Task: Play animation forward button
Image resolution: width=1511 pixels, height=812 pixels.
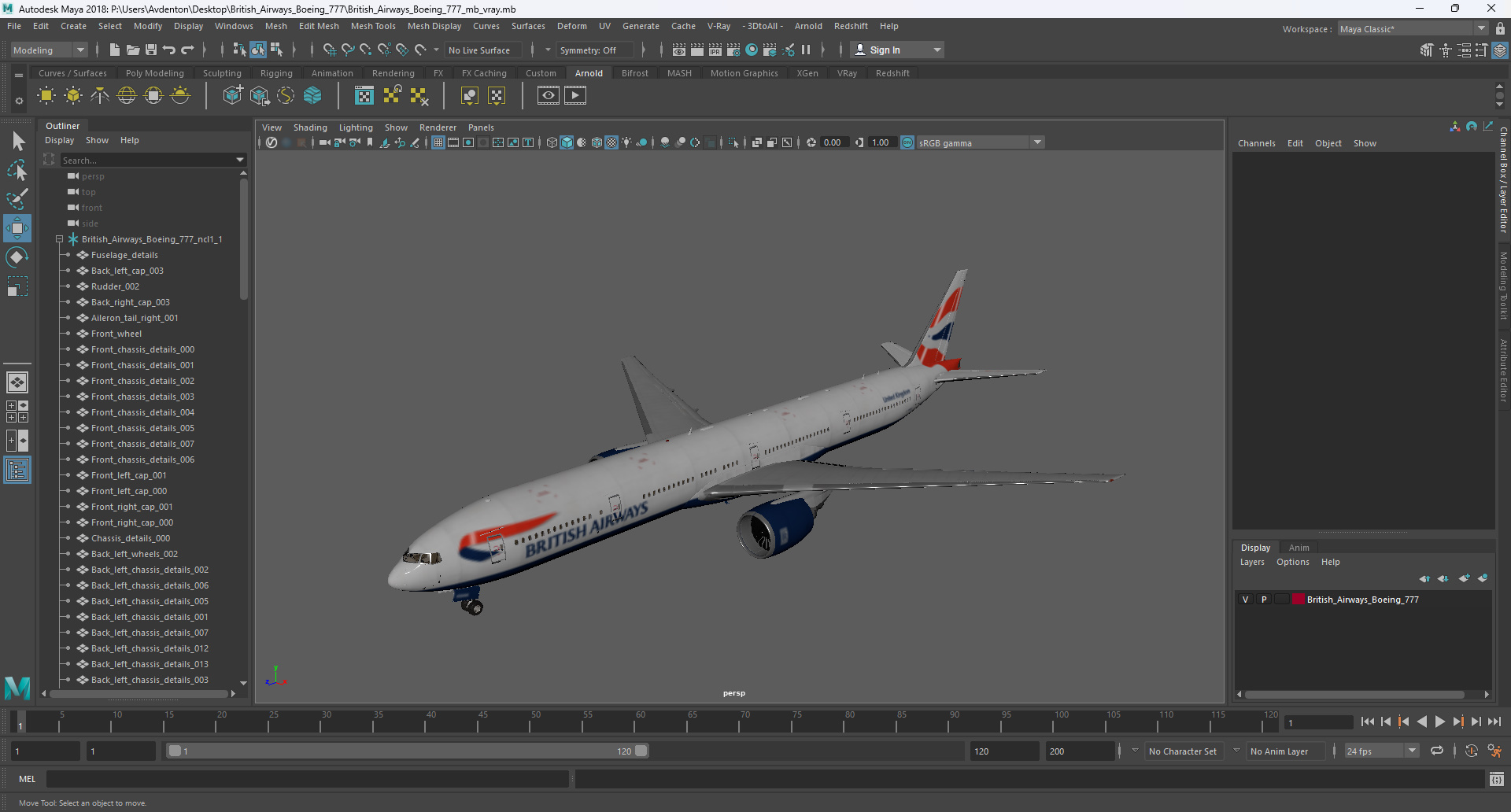Action: point(1440,722)
